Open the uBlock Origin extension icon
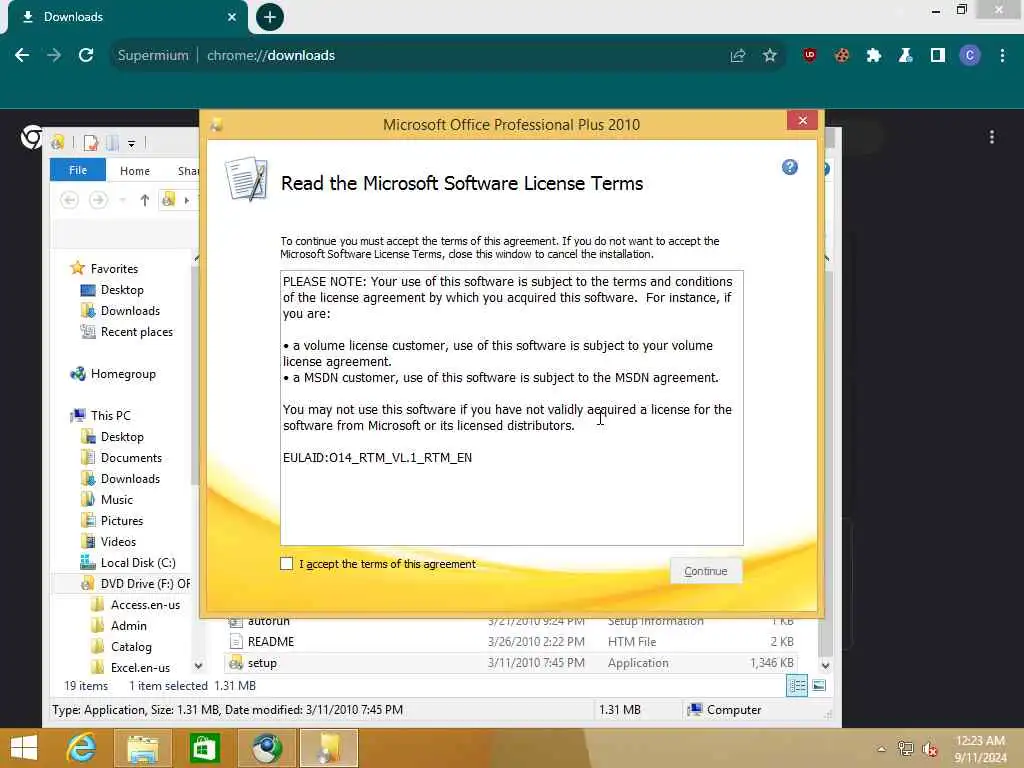Viewport: 1024px width, 768px height. pyautogui.click(x=810, y=56)
